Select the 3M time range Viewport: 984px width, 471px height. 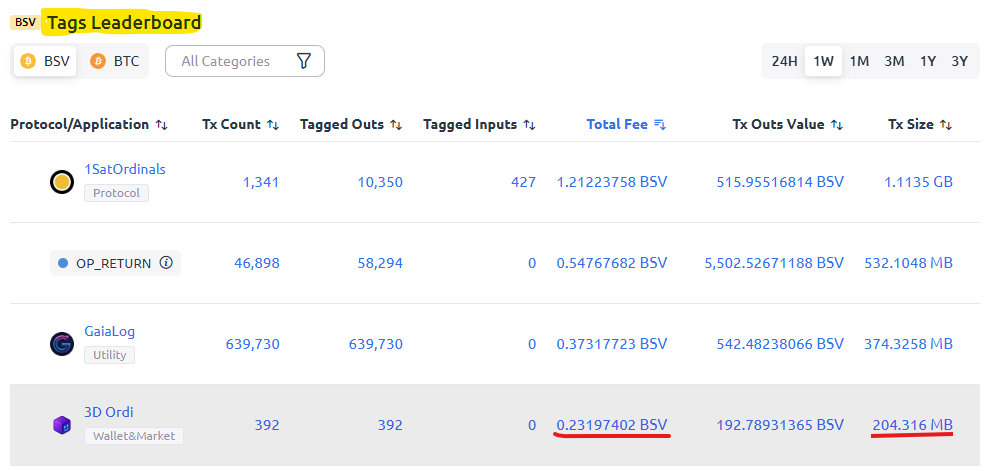(894, 61)
